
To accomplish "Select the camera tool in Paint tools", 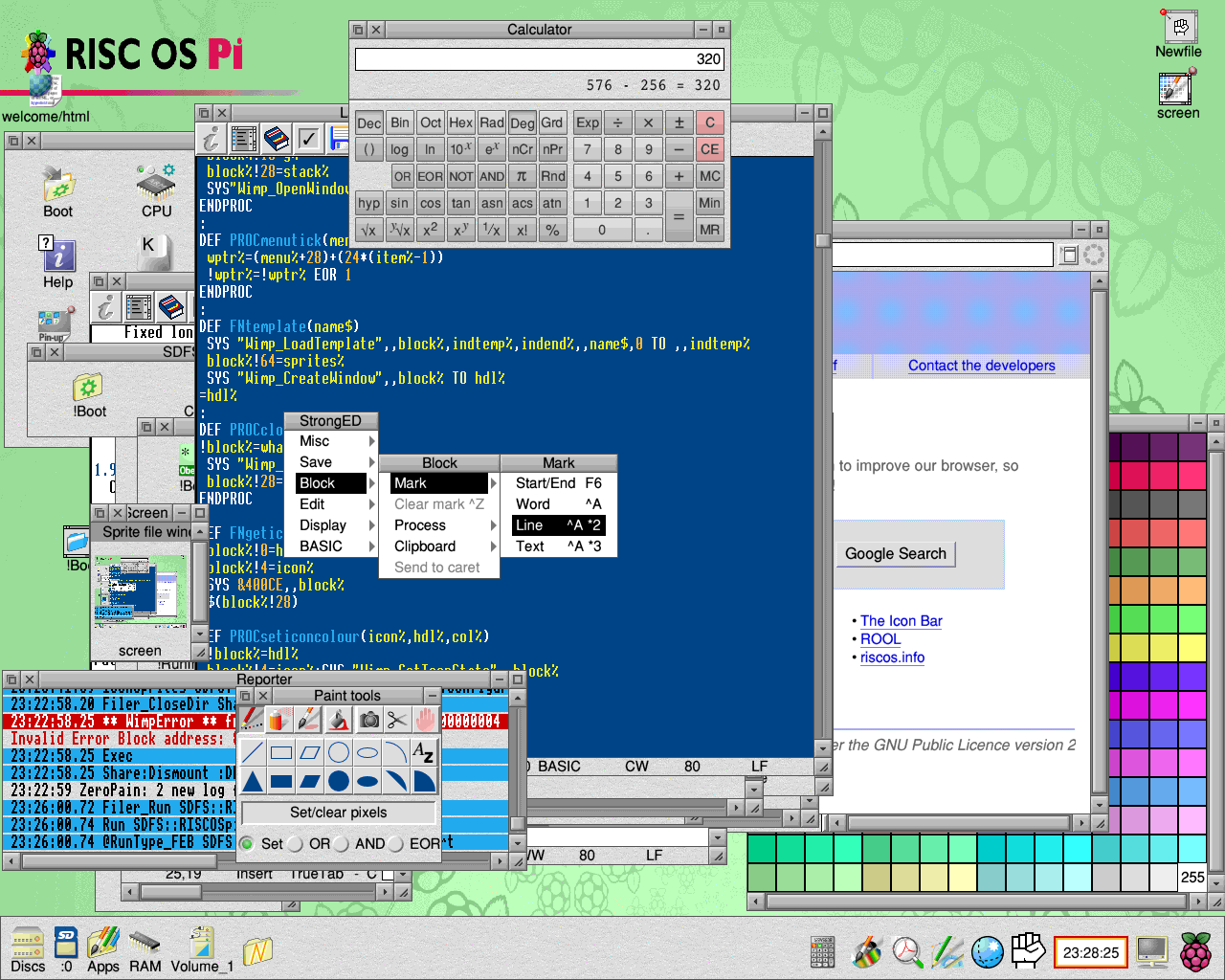I will point(368,720).
